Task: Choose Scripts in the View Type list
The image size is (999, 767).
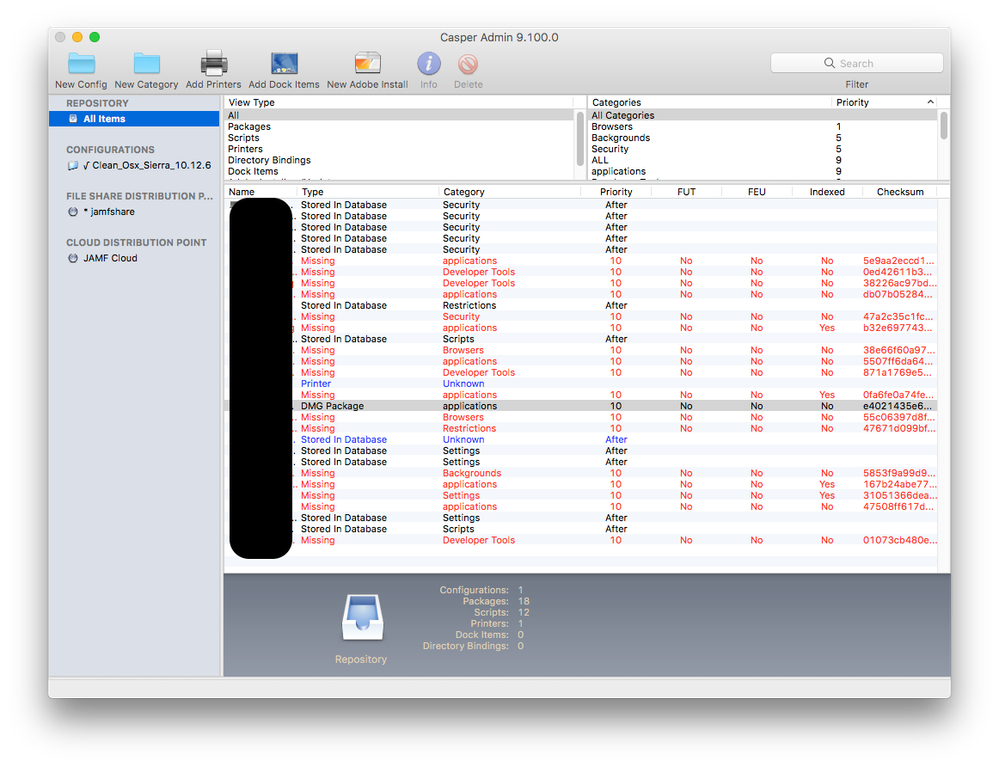Action: [400, 138]
